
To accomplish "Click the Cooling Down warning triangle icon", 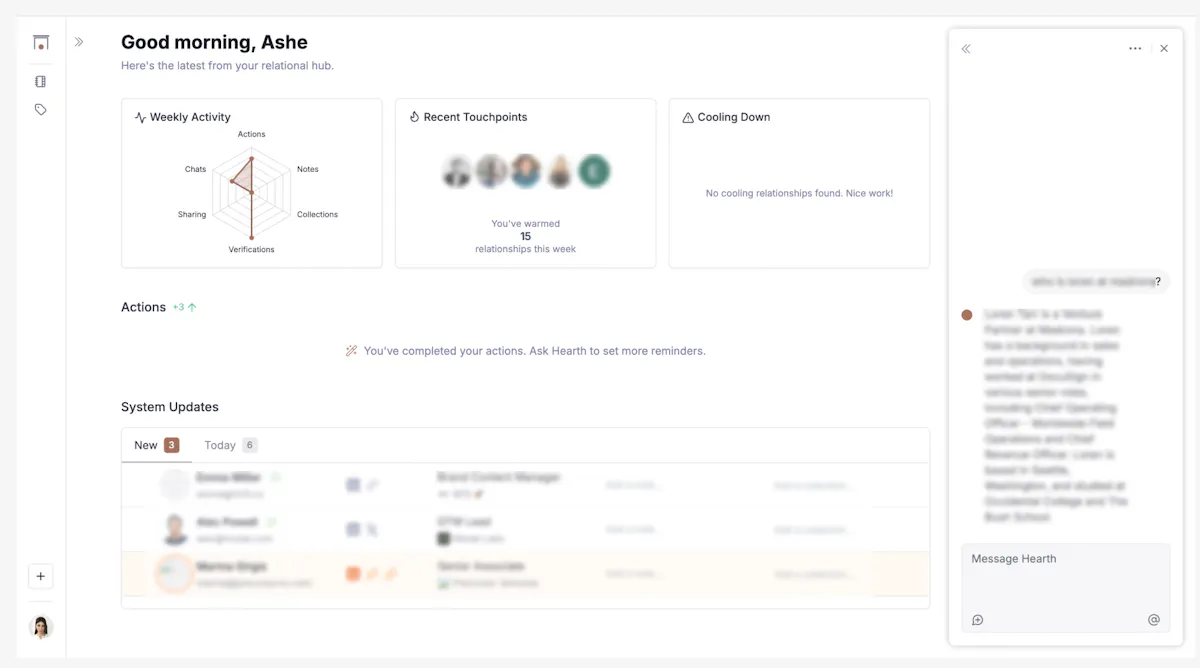I will coord(688,117).
